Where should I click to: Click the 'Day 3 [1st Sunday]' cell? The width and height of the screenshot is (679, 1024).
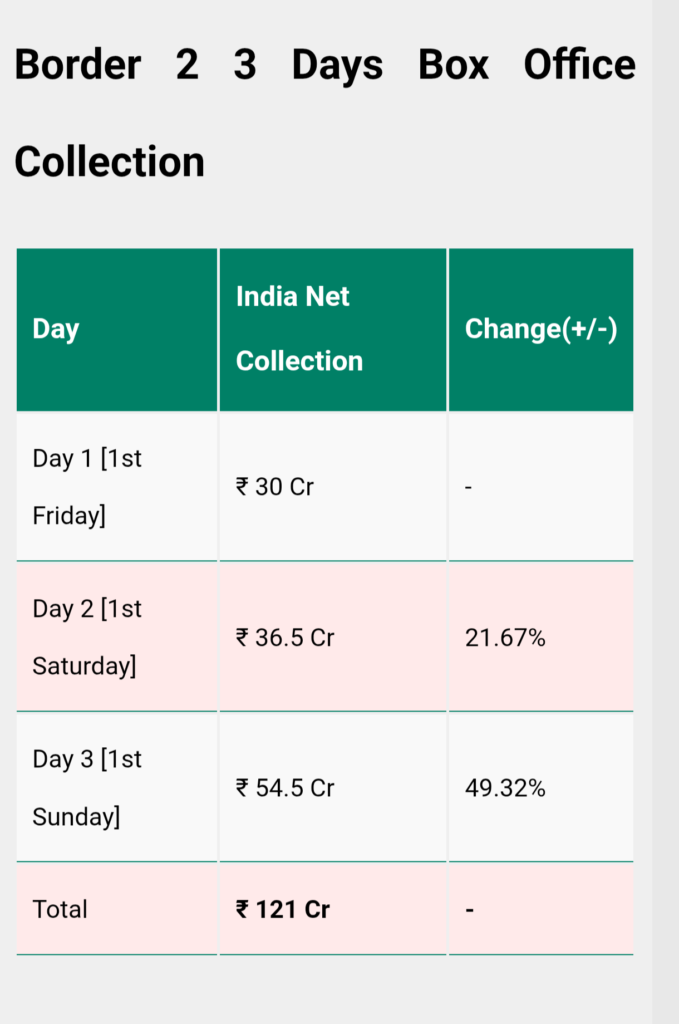[87, 788]
